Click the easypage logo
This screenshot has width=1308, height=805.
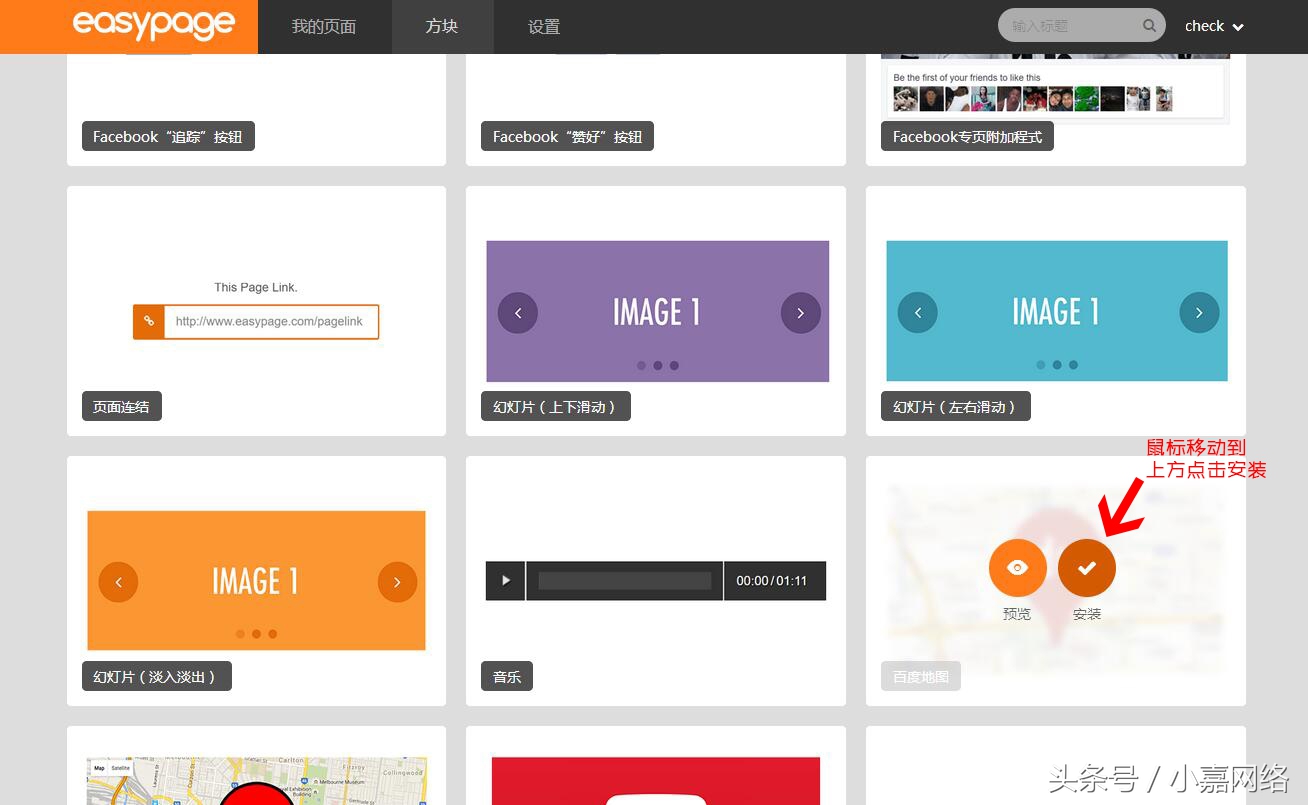click(154, 25)
